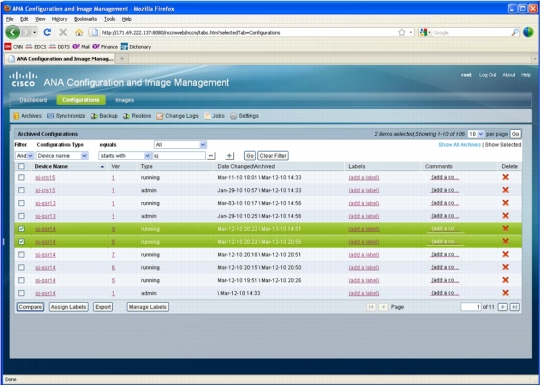Switch to the Images tab

coord(125,100)
